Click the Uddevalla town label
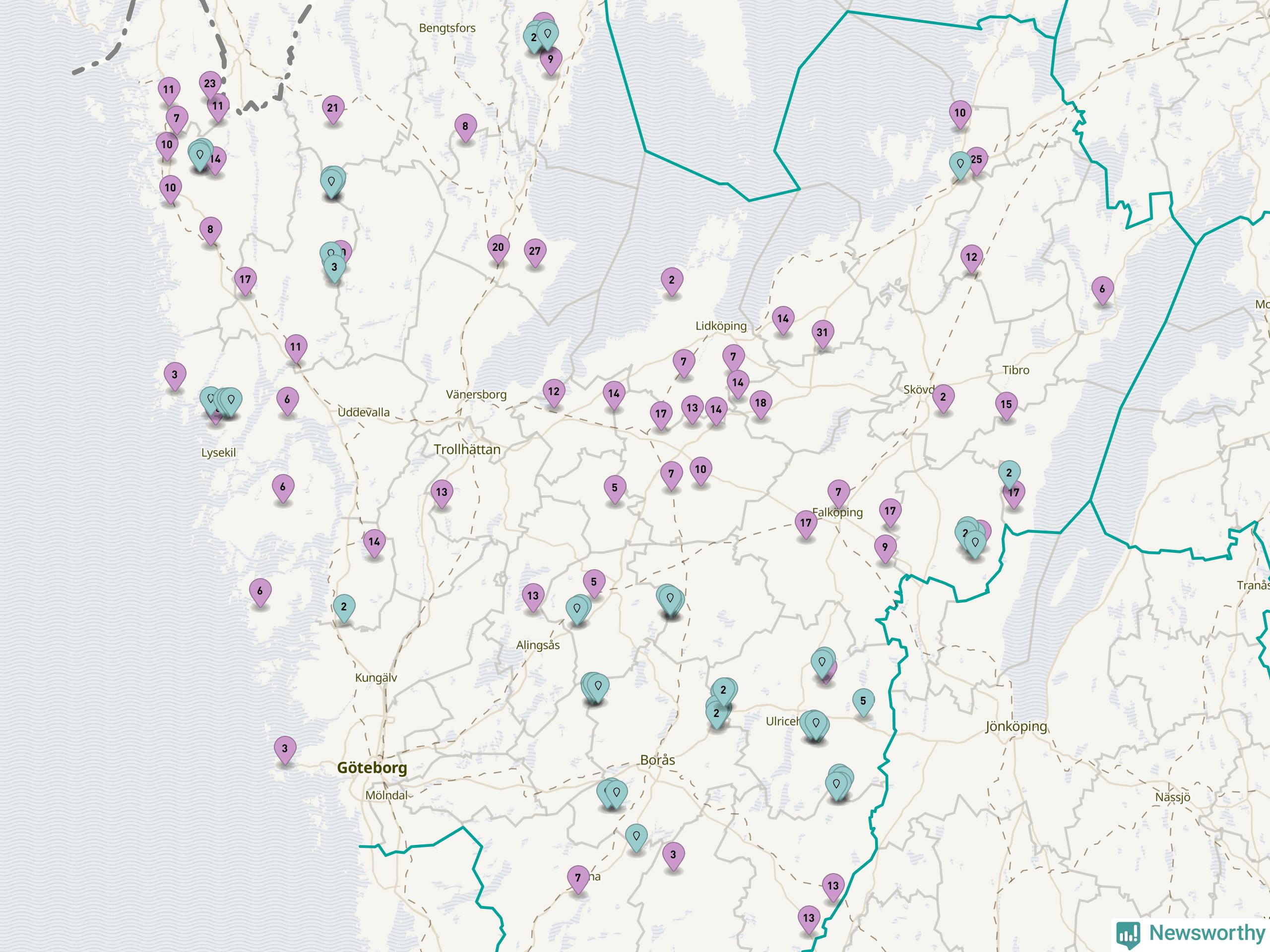 pyautogui.click(x=364, y=412)
